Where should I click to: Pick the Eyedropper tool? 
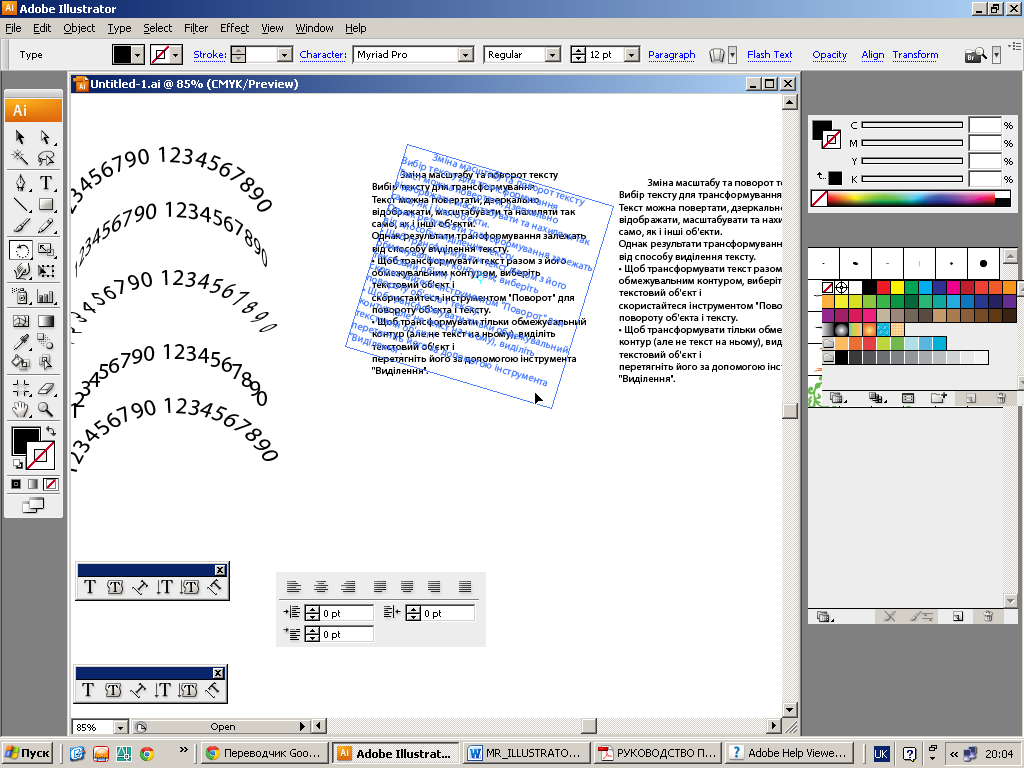[x=20, y=342]
